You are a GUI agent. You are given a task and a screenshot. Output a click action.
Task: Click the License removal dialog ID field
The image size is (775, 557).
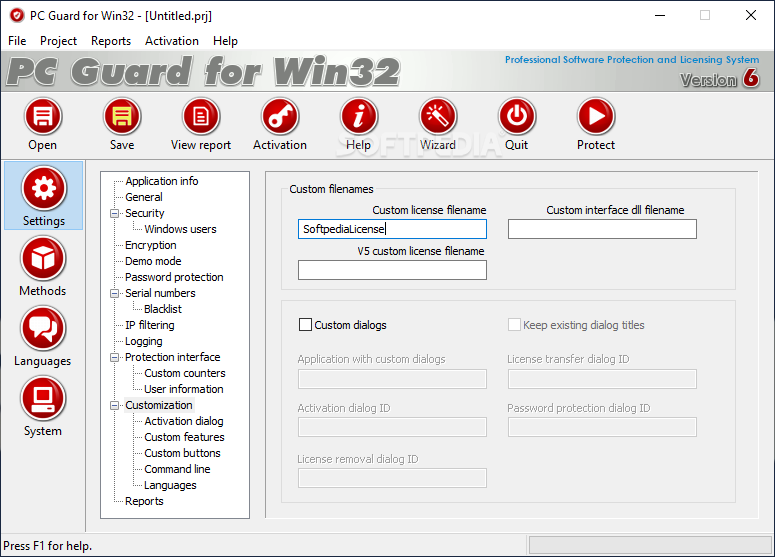click(x=392, y=478)
